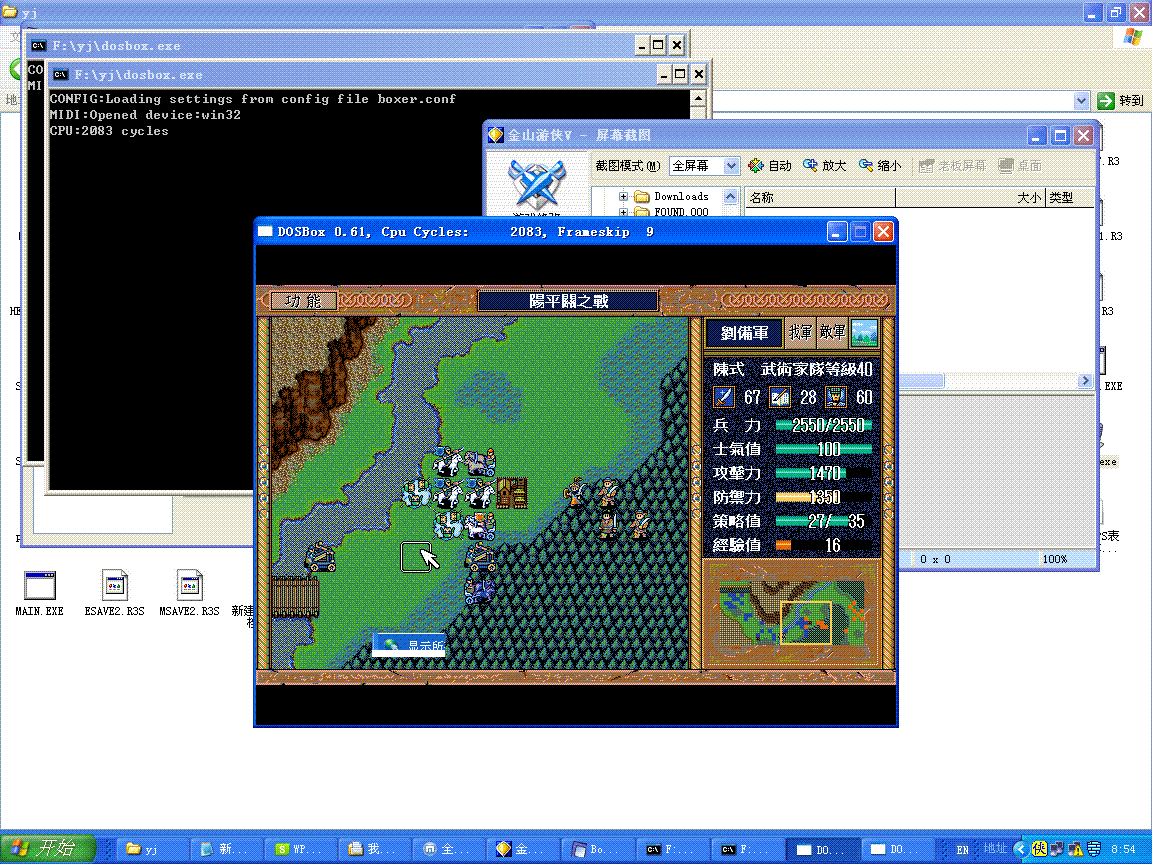Click the 自动 capture tool icon

[769, 166]
